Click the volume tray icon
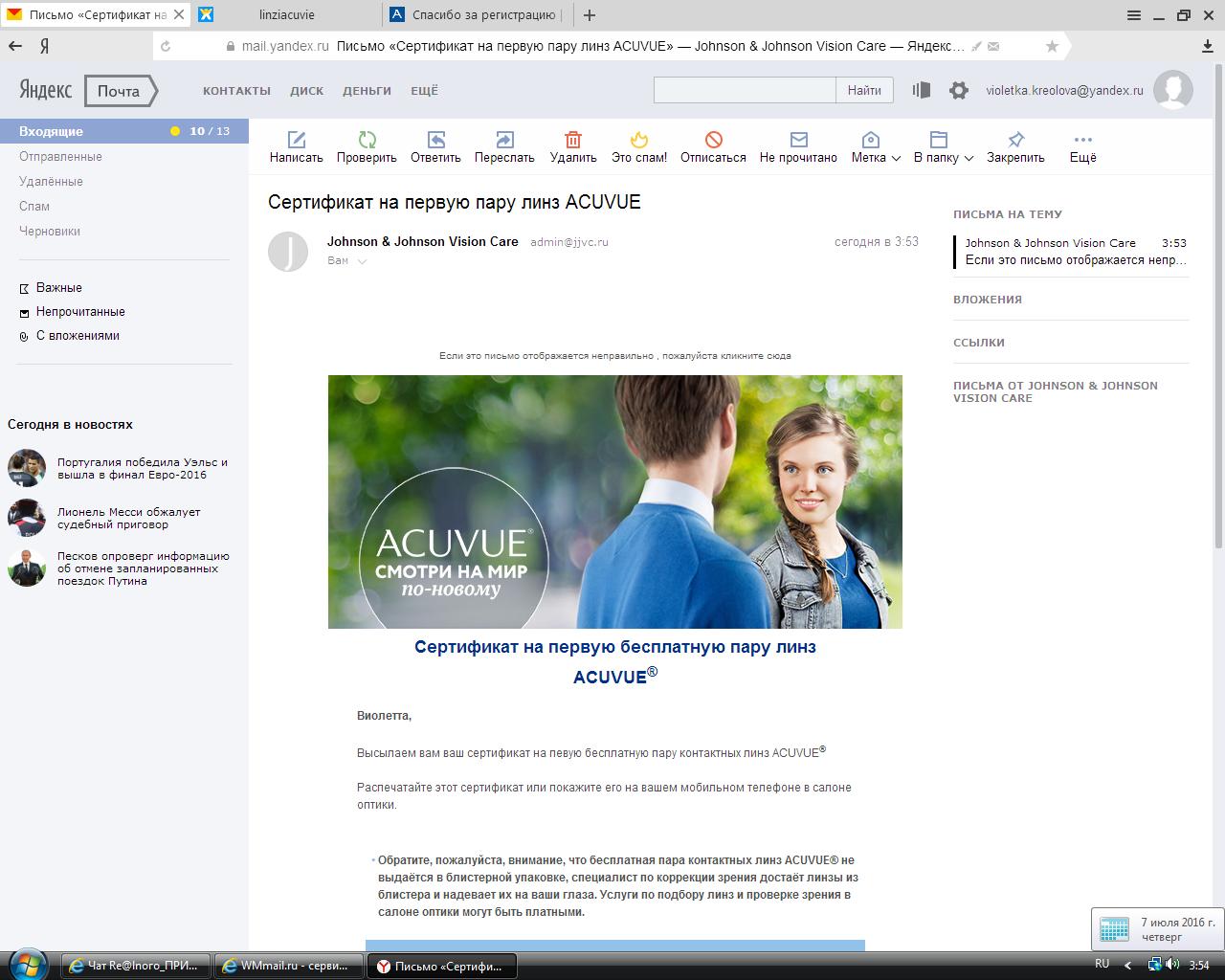 1172,964
